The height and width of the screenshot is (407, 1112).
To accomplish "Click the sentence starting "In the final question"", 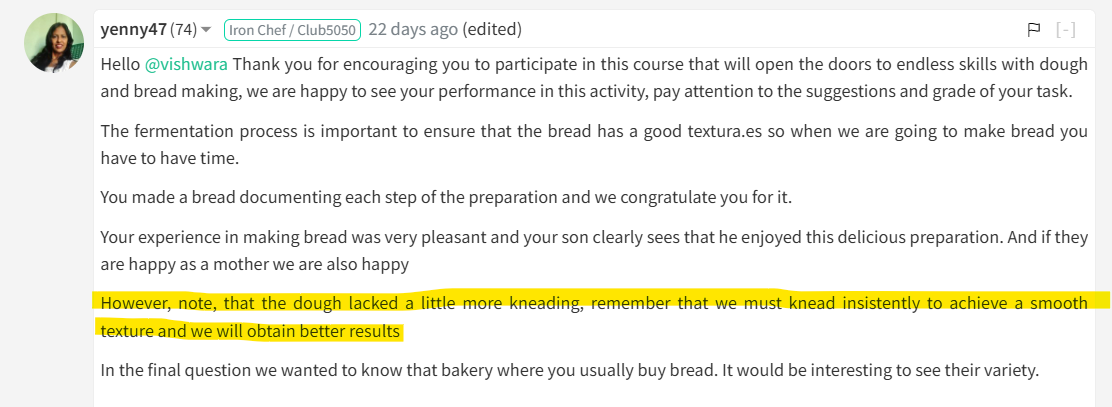I will click(x=569, y=370).
